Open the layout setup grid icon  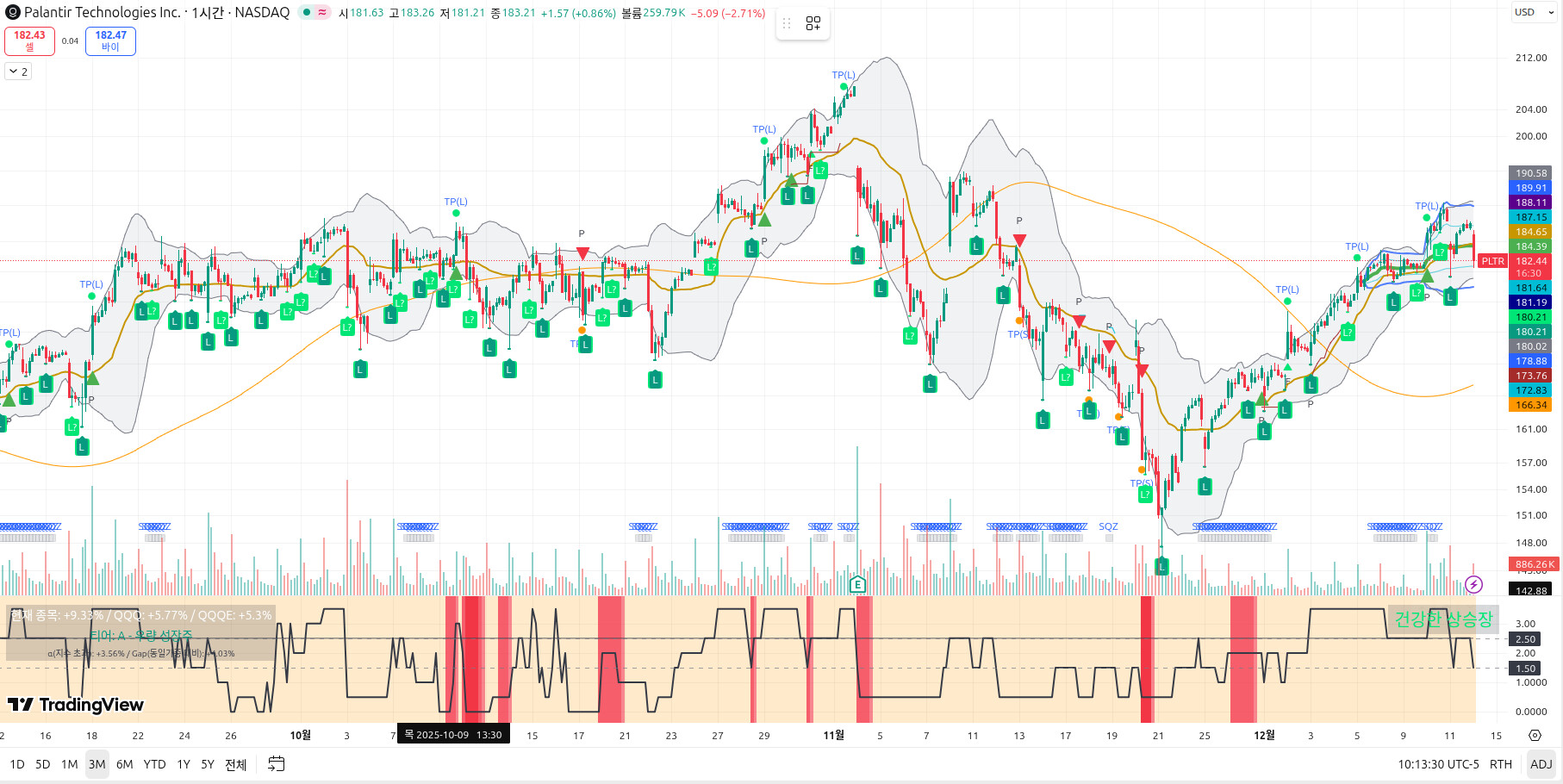pos(813,23)
